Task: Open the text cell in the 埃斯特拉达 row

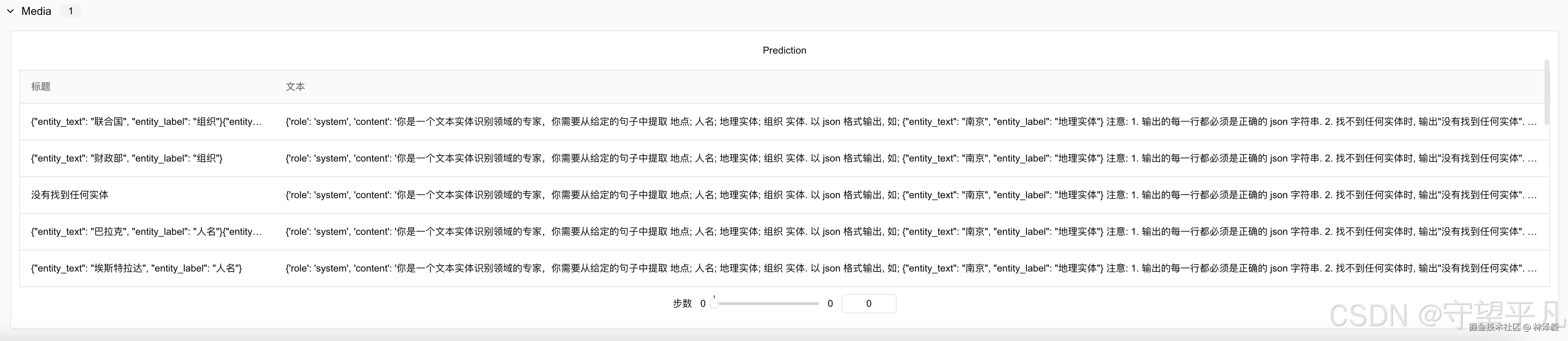Action: click(910, 268)
